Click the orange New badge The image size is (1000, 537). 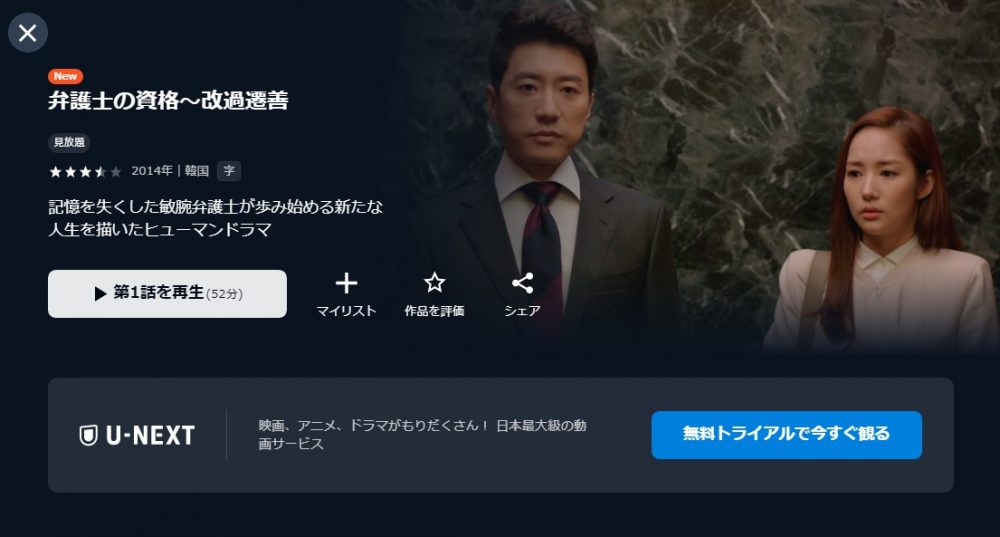(x=65, y=76)
